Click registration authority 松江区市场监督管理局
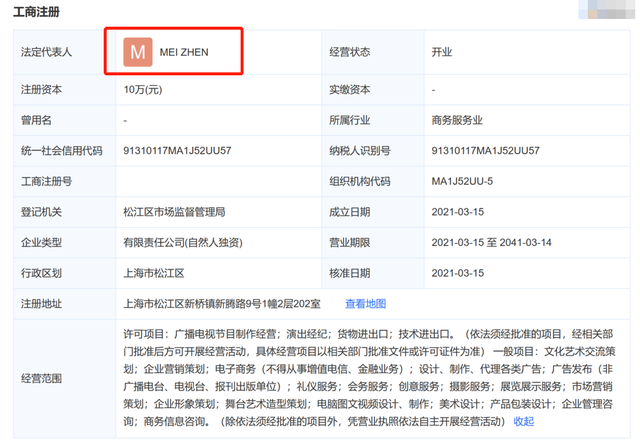This screenshot has height=446, width=640. (x=174, y=212)
